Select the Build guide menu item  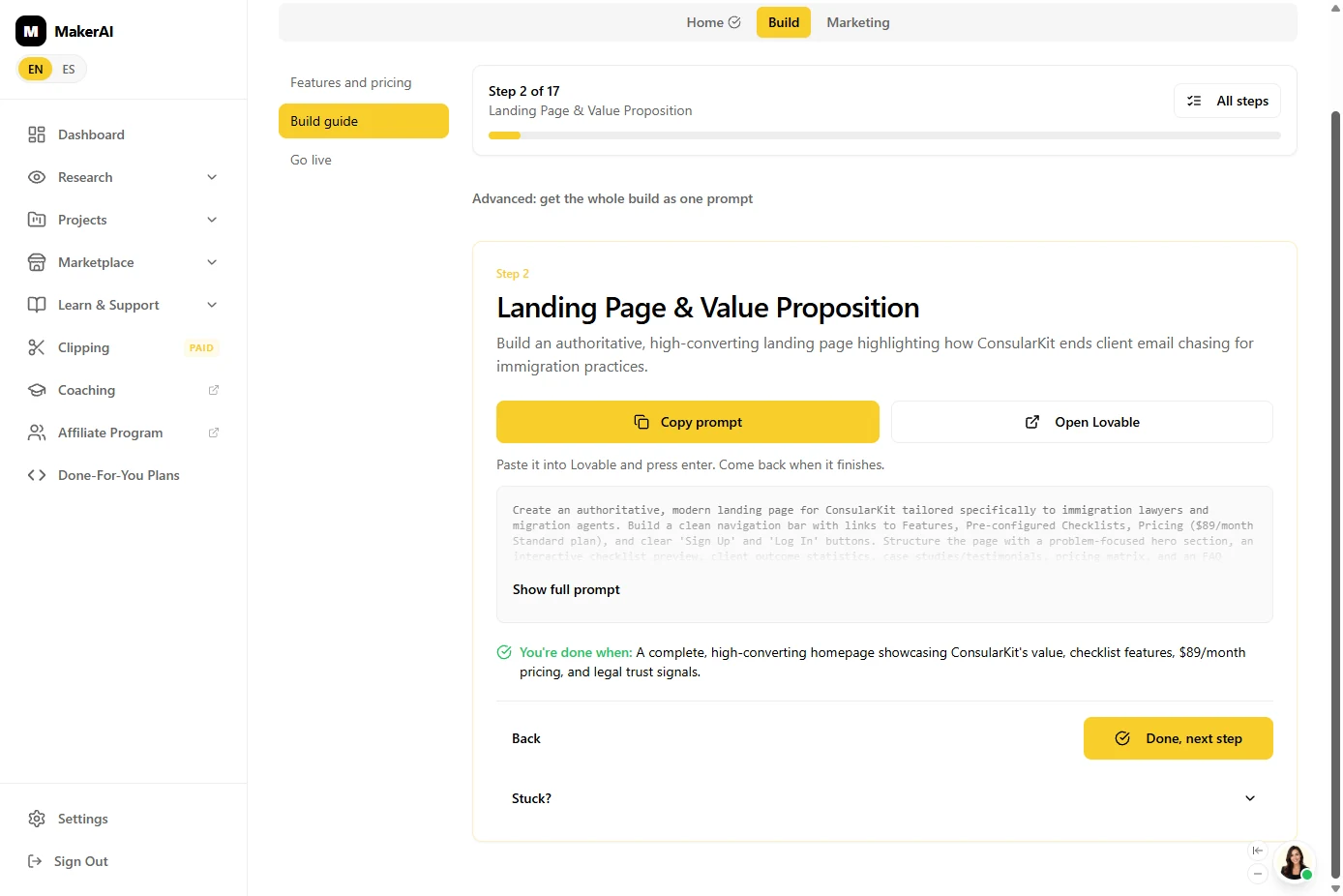click(x=364, y=121)
